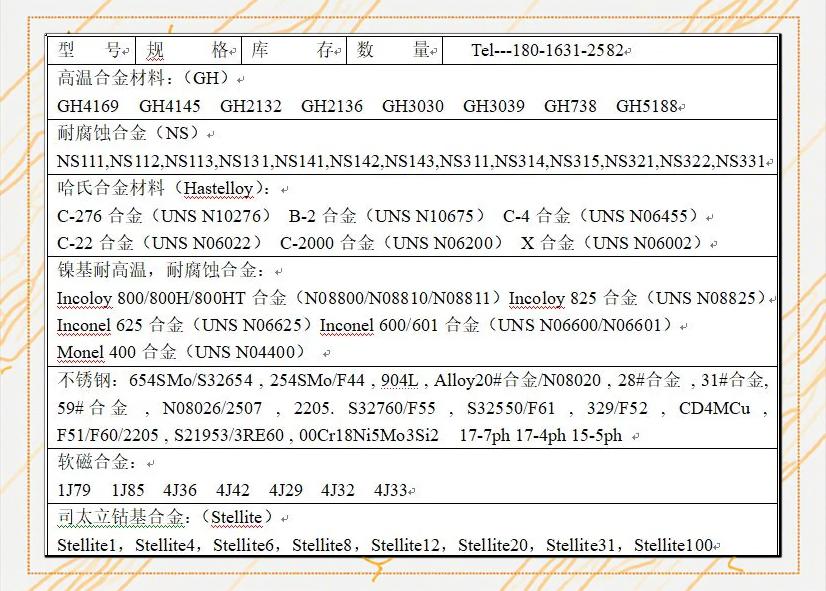826x591 pixels.
Task: Click the entry Stellite100
Action: 673,545
